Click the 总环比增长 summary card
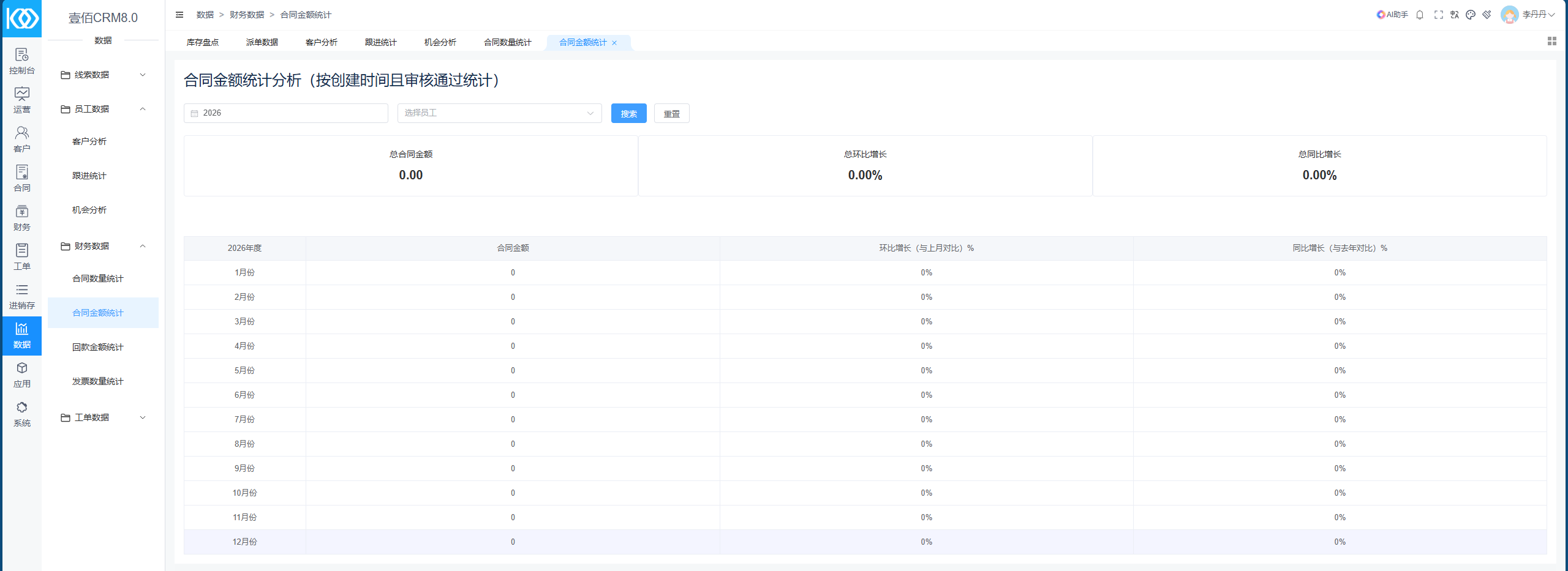Image resolution: width=1568 pixels, height=571 pixels. [865, 166]
